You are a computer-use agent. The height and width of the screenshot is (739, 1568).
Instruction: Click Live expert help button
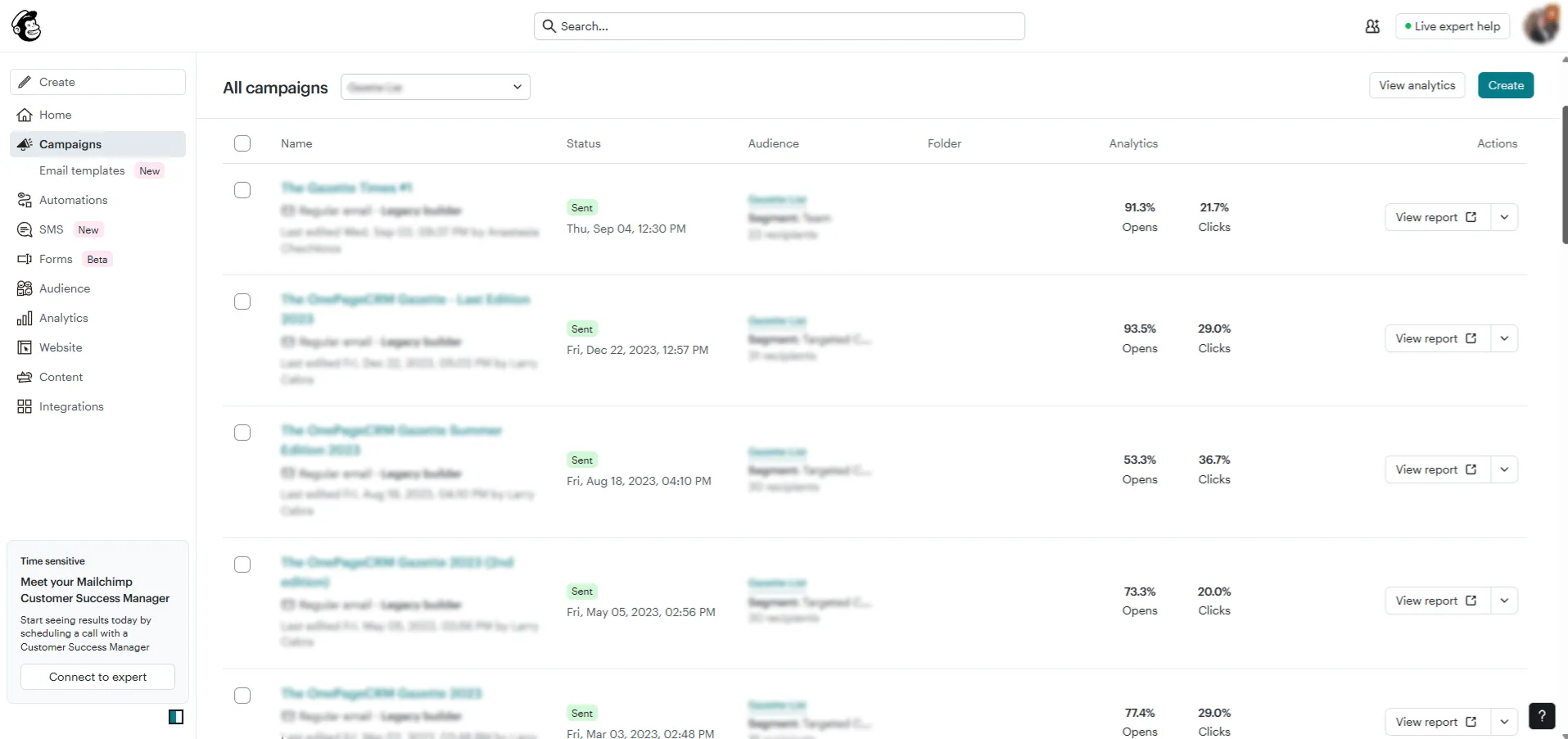(1453, 26)
